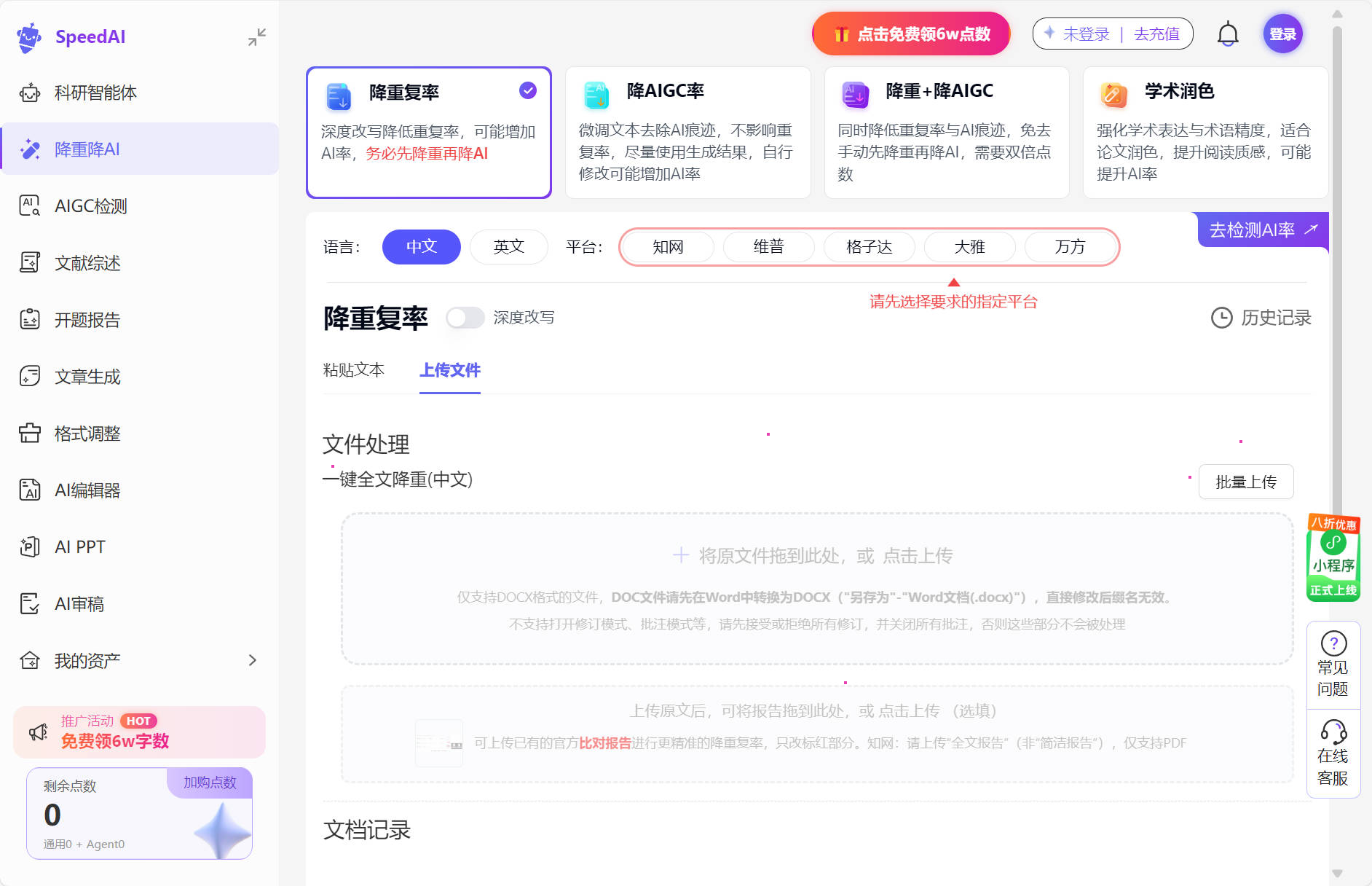Open the 免费领6w字数 promotion banner
This screenshot has width=1372, height=886.
point(140,732)
